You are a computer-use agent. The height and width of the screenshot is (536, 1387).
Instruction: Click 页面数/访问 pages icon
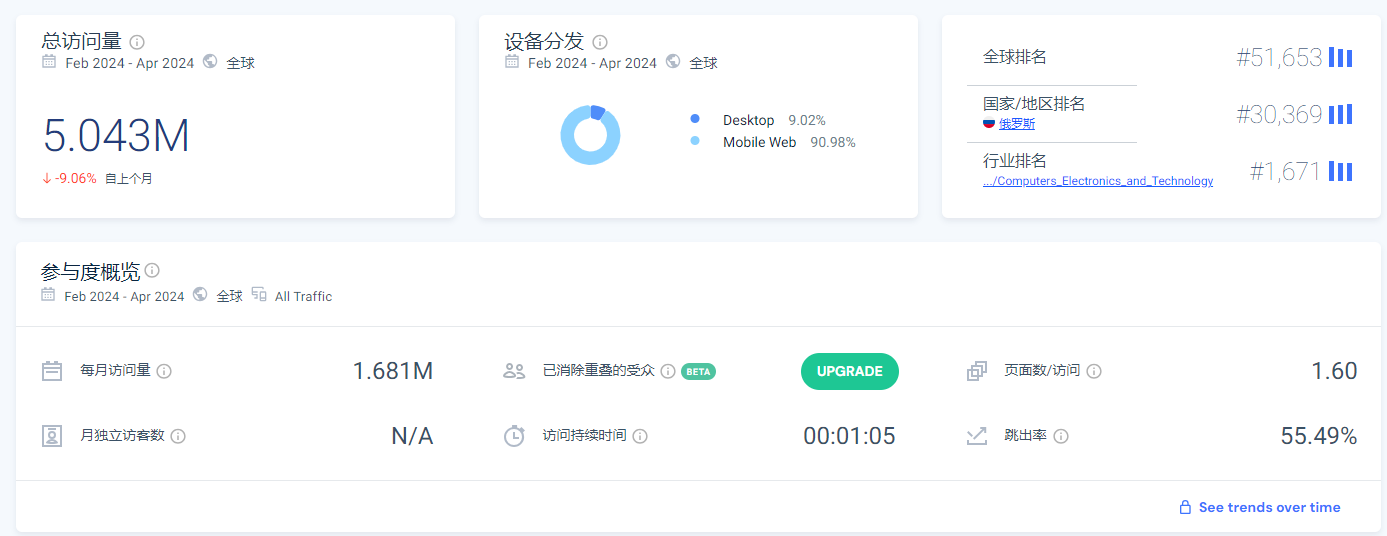(977, 371)
